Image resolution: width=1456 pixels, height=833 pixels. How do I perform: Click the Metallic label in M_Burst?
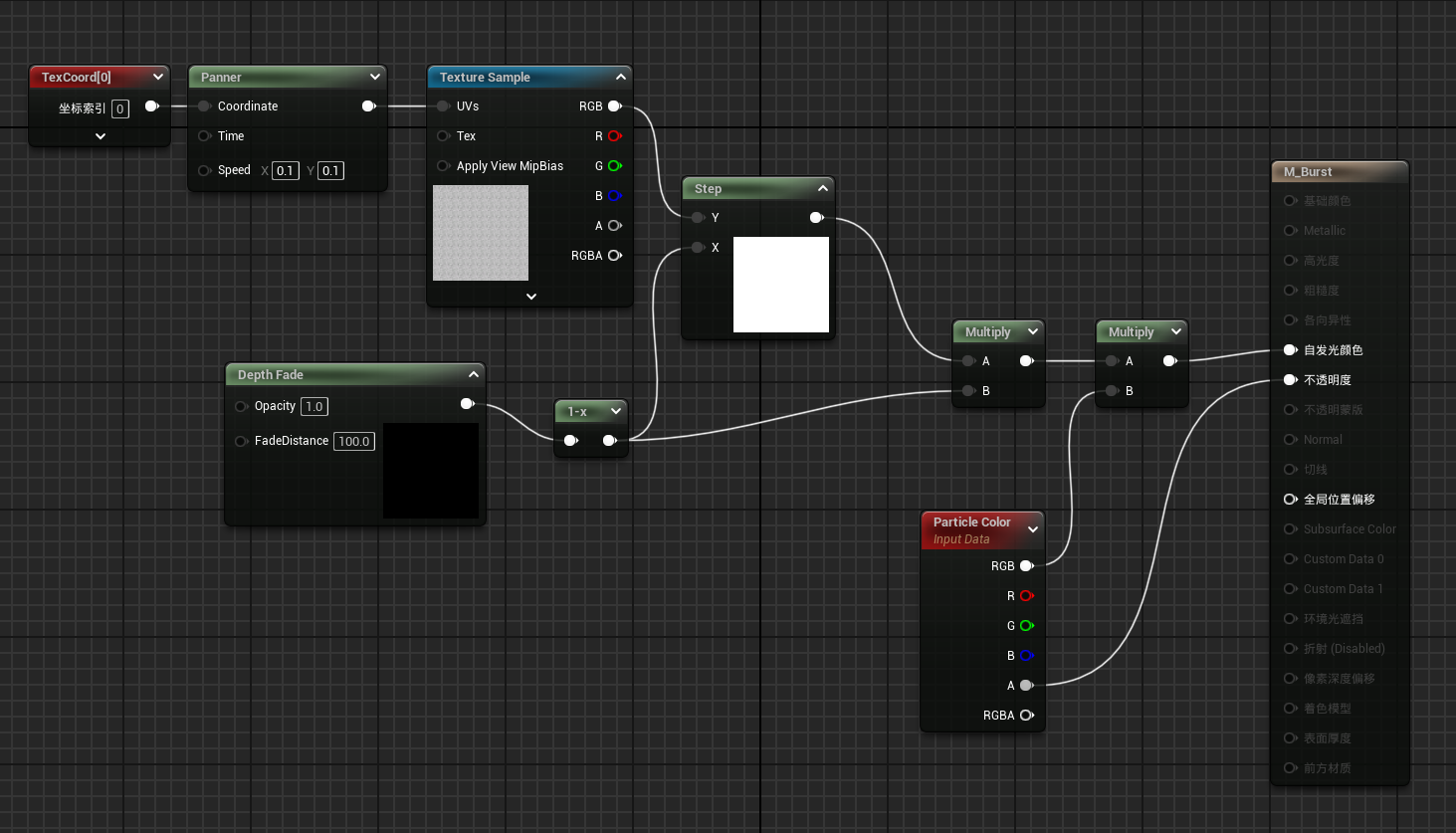click(x=1324, y=231)
